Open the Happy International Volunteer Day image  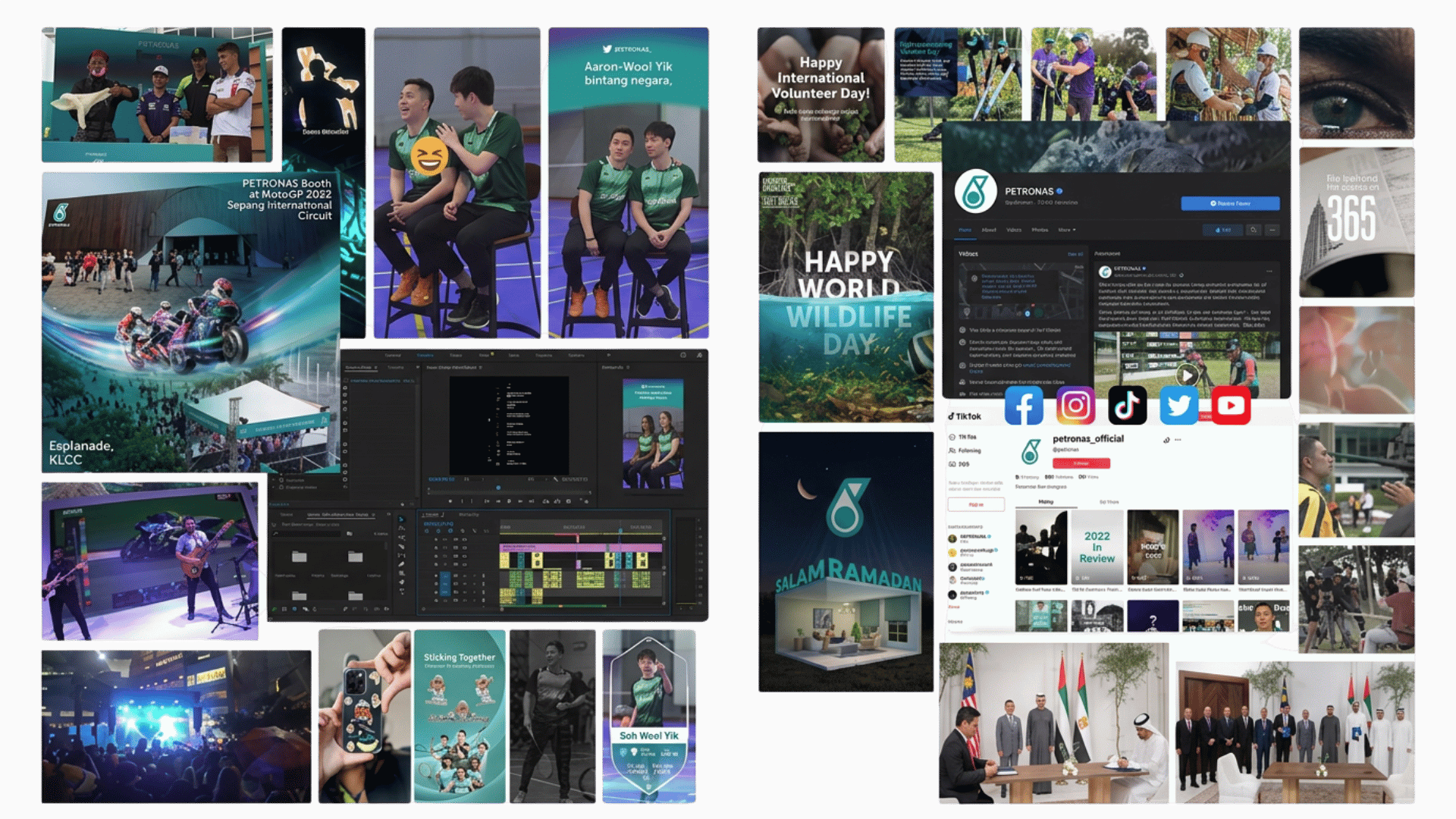821,95
